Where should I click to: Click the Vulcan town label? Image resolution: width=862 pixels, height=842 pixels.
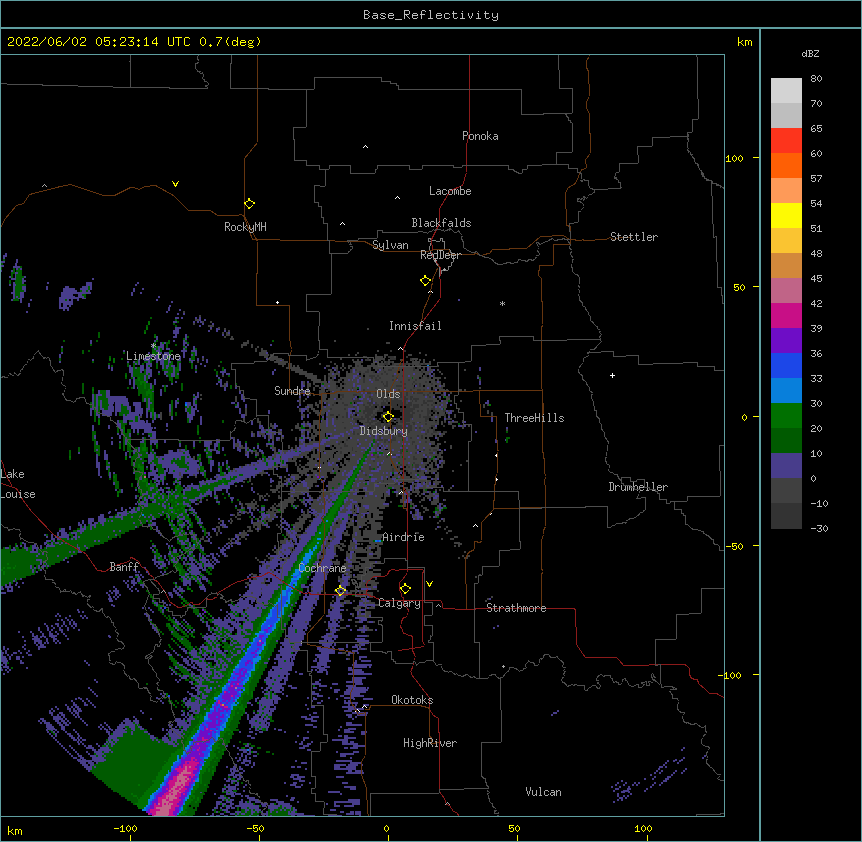pos(543,792)
